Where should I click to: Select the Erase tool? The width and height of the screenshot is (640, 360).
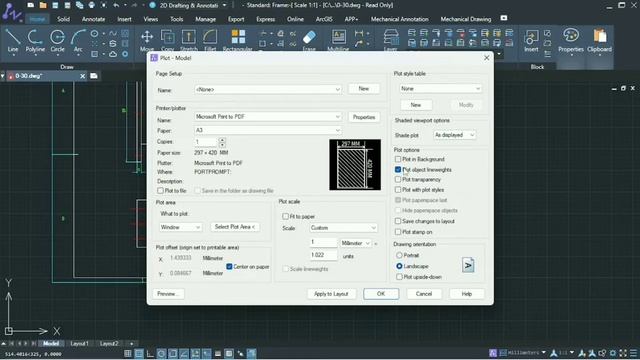309,40
